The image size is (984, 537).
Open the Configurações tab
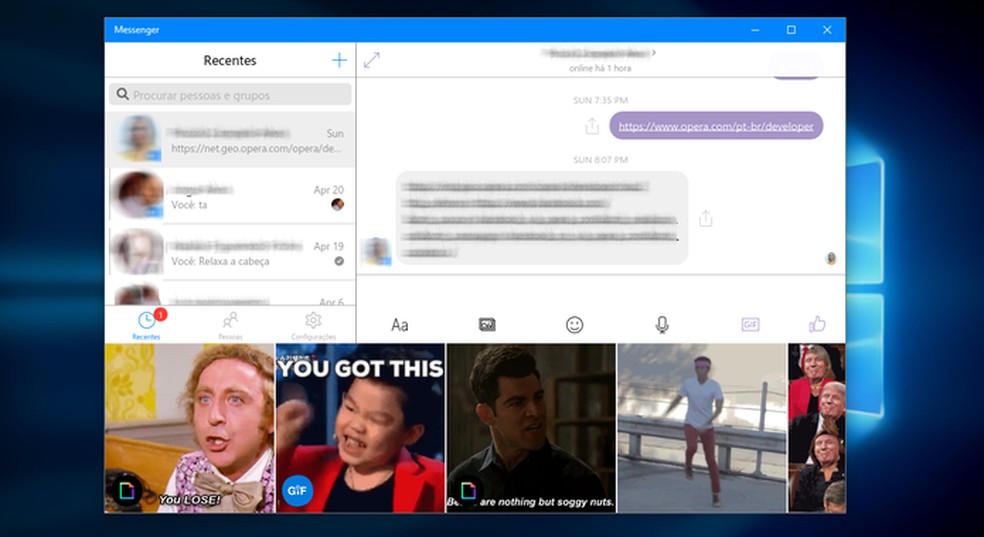click(x=313, y=325)
